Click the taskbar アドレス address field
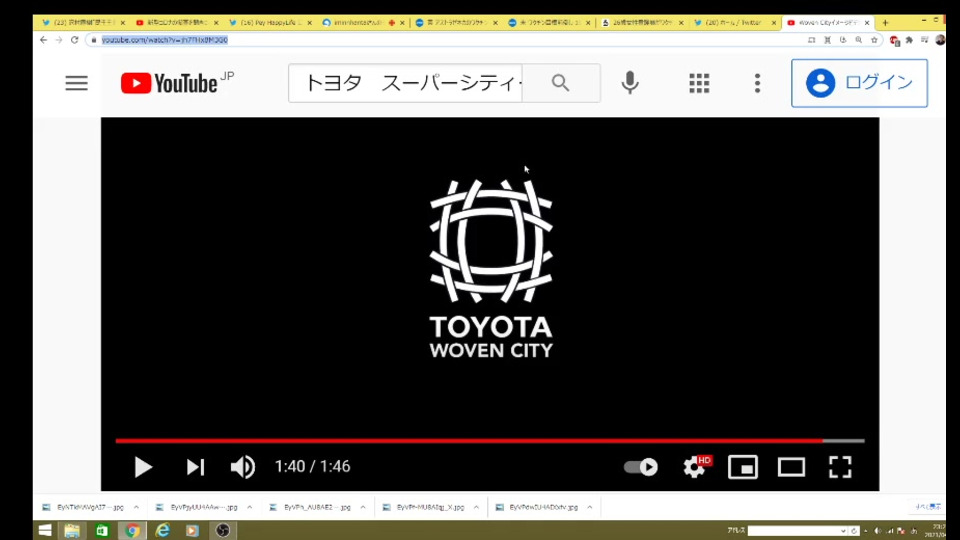 coord(793,531)
